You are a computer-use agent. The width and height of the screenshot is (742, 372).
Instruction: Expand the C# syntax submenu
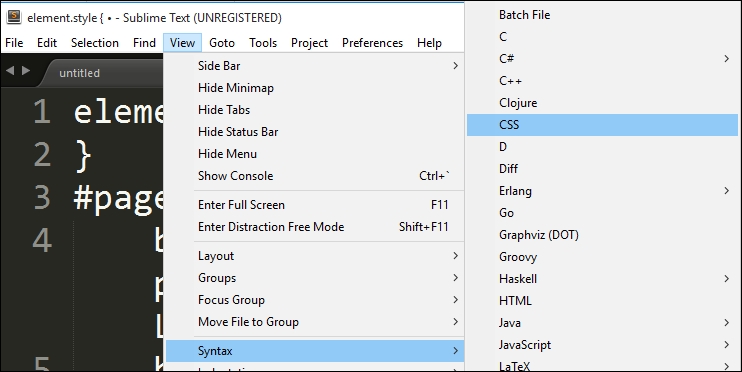(602, 59)
